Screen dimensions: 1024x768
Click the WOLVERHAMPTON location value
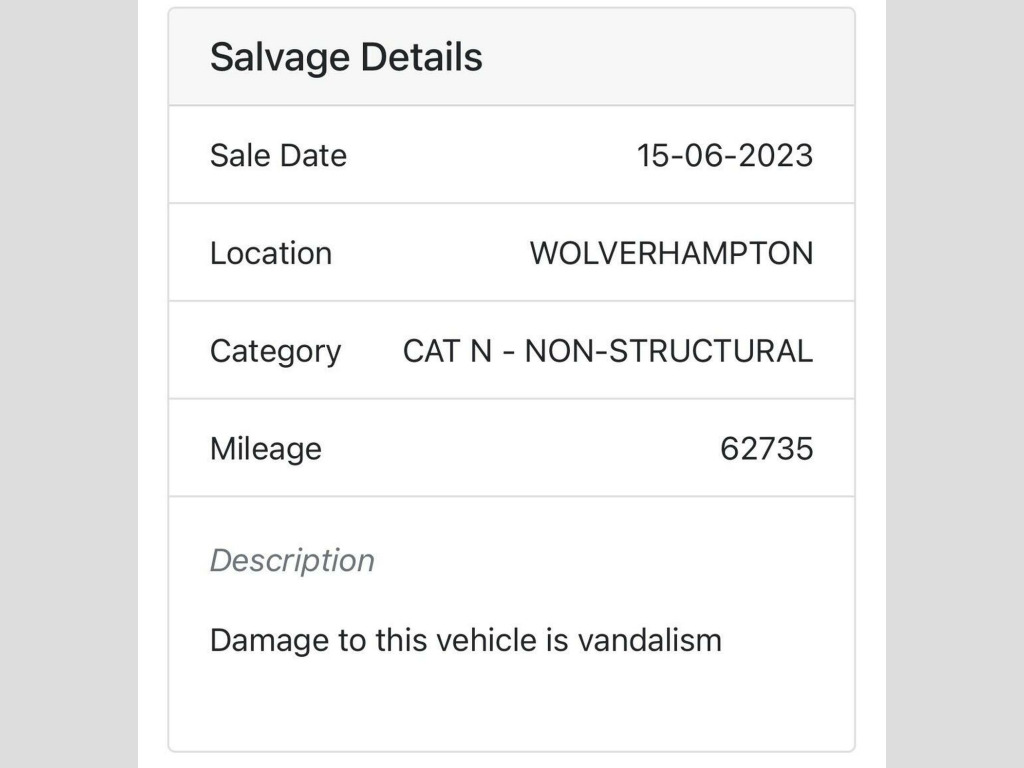coord(671,253)
